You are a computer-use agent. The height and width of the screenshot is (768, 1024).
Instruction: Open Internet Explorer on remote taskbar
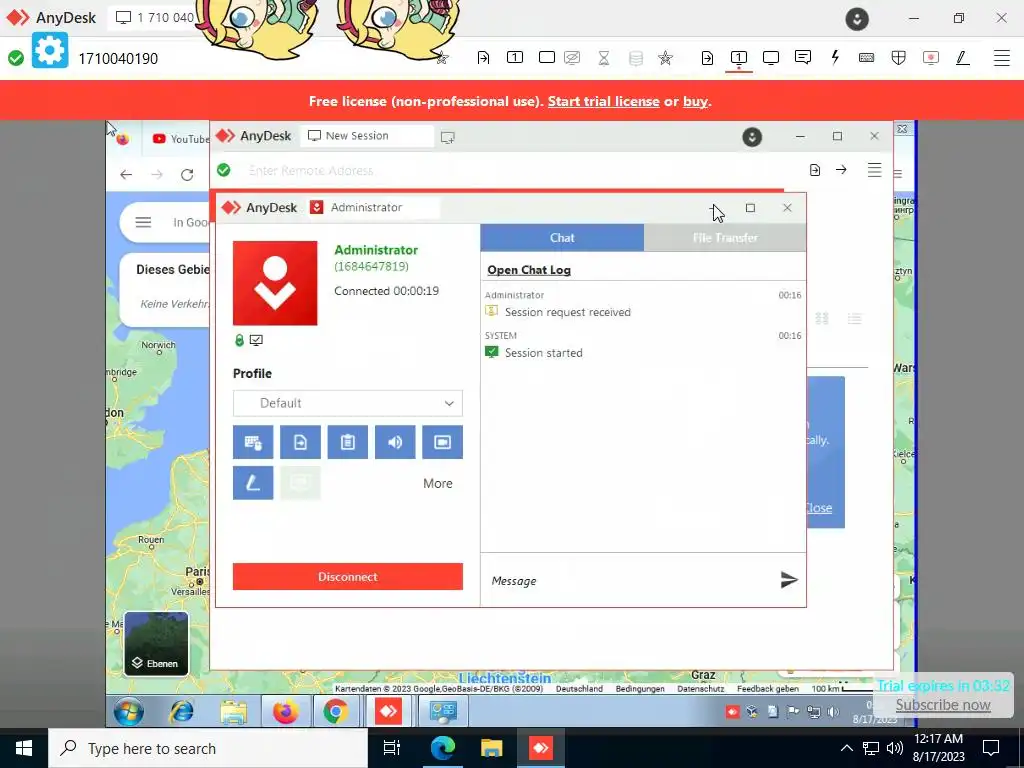pyautogui.click(x=182, y=711)
